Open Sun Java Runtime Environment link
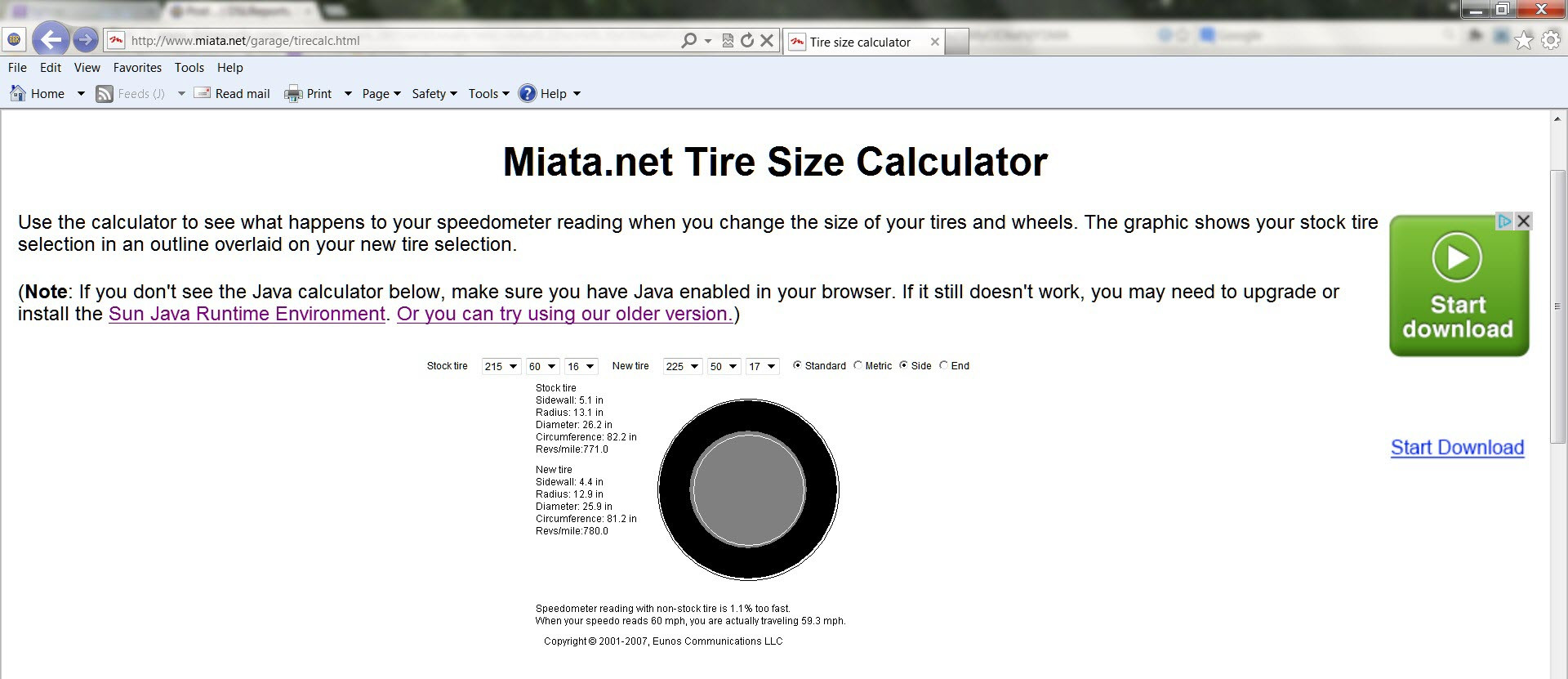 click(247, 314)
